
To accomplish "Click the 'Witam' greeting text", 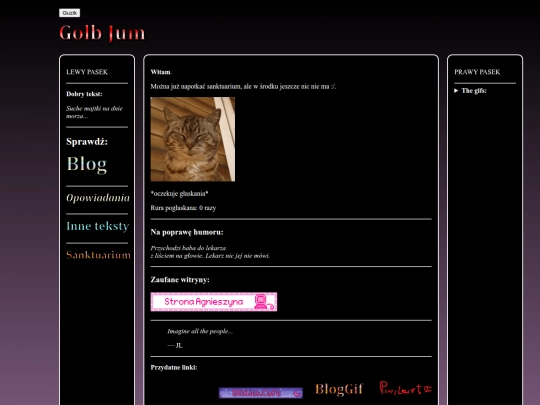I will click(161, 72).
